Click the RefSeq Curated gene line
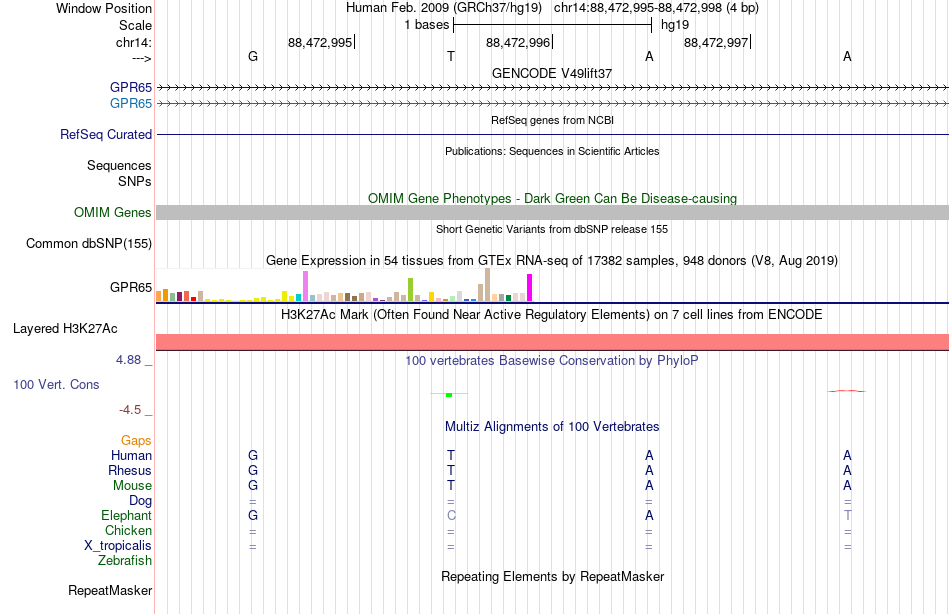The height and width of the screenshot is (614, 950). [x=552, y=135]
